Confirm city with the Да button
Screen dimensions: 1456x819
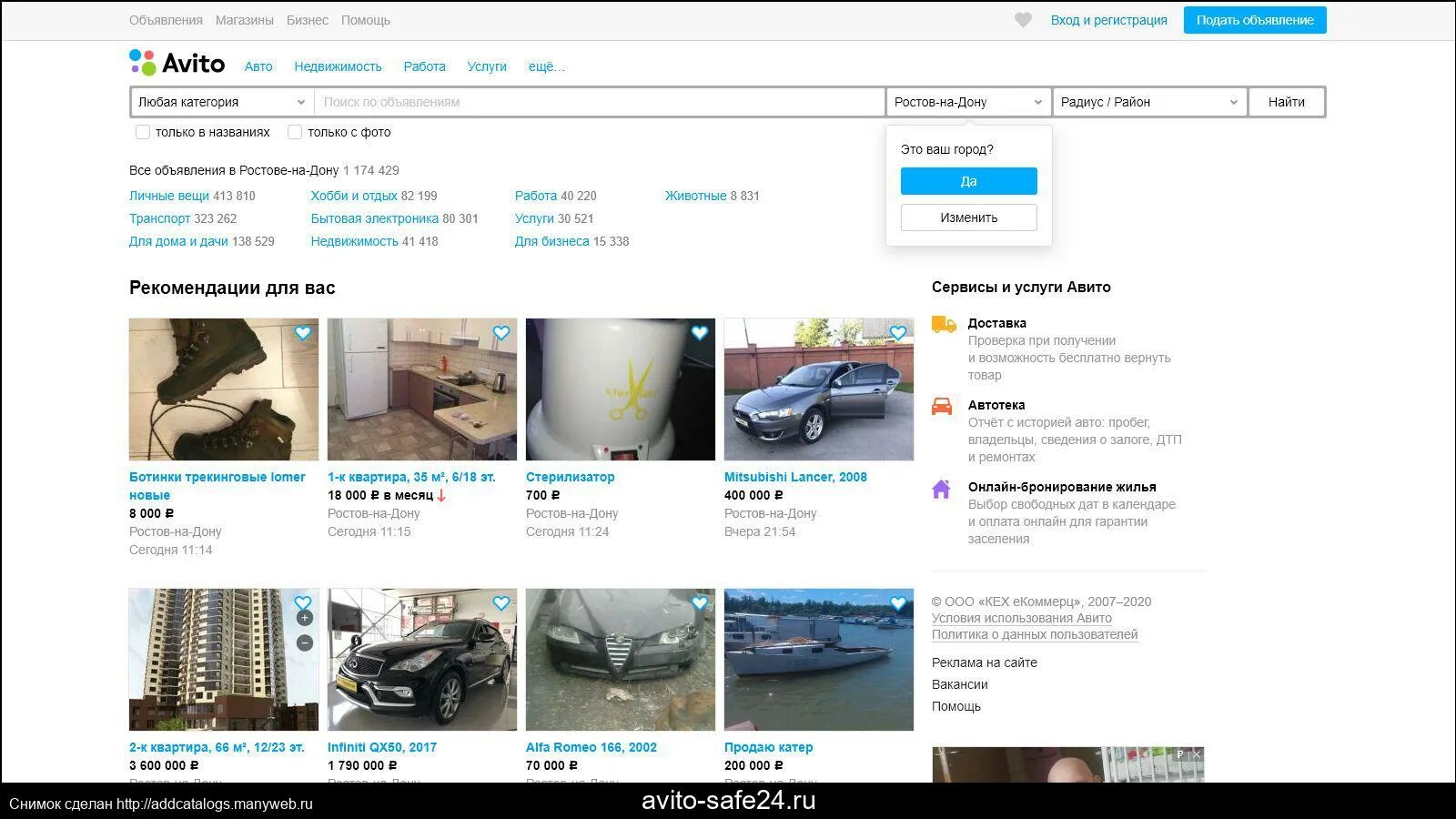[969, 181]
